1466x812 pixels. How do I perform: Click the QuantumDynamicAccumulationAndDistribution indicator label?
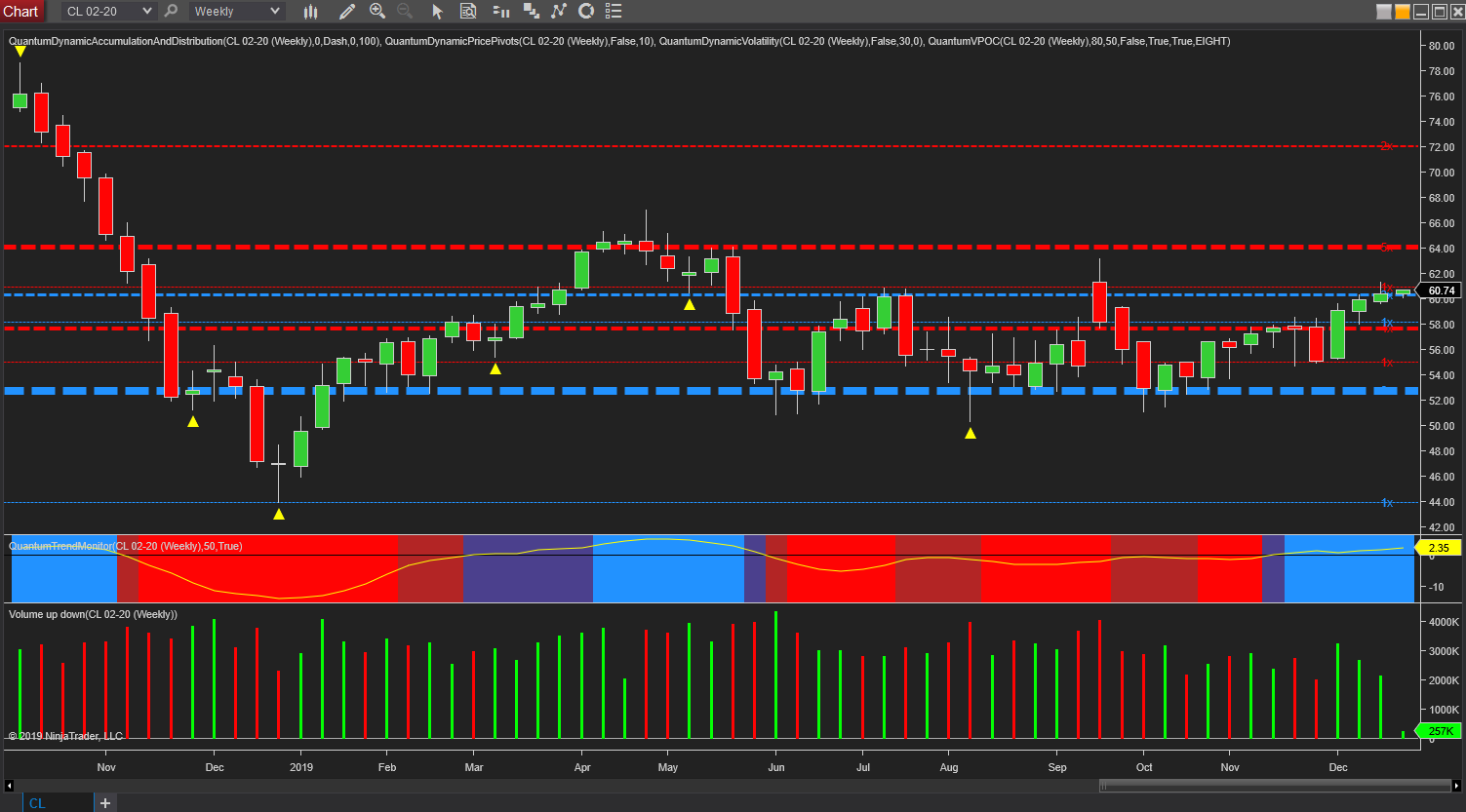pos(193,41)
